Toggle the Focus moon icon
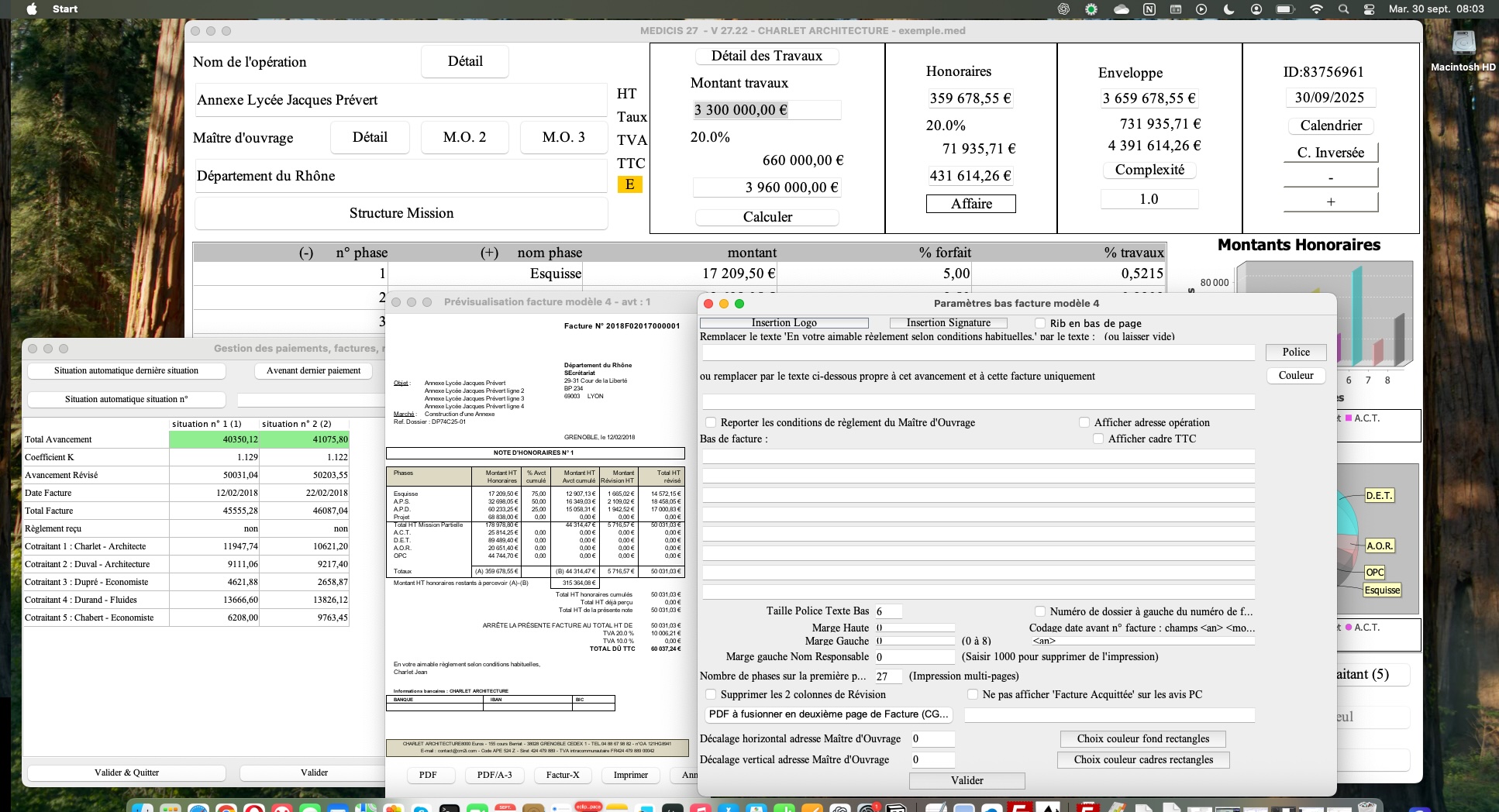This screenshot has height=812, width=1499. tap(1228, 9)
